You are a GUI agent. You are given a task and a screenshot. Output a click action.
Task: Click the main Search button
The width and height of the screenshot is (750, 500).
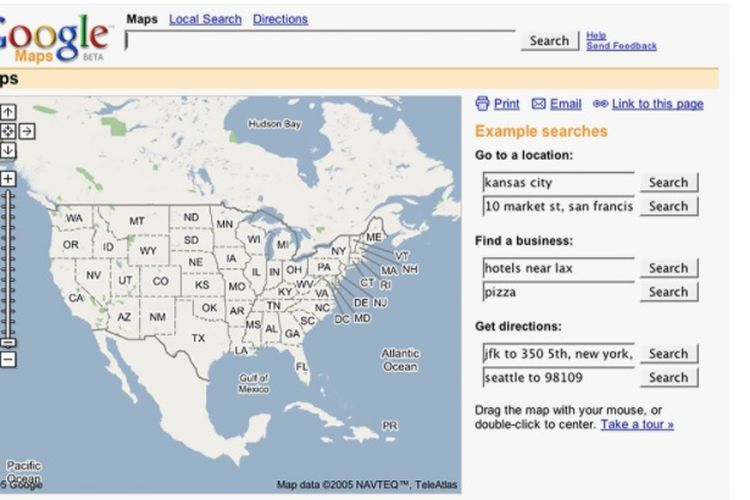[x=549, y=41]
